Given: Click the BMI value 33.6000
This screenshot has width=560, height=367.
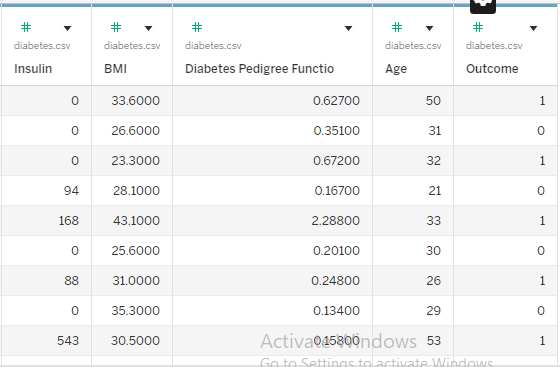Looking at the screenshot, I should pos(135,101).
